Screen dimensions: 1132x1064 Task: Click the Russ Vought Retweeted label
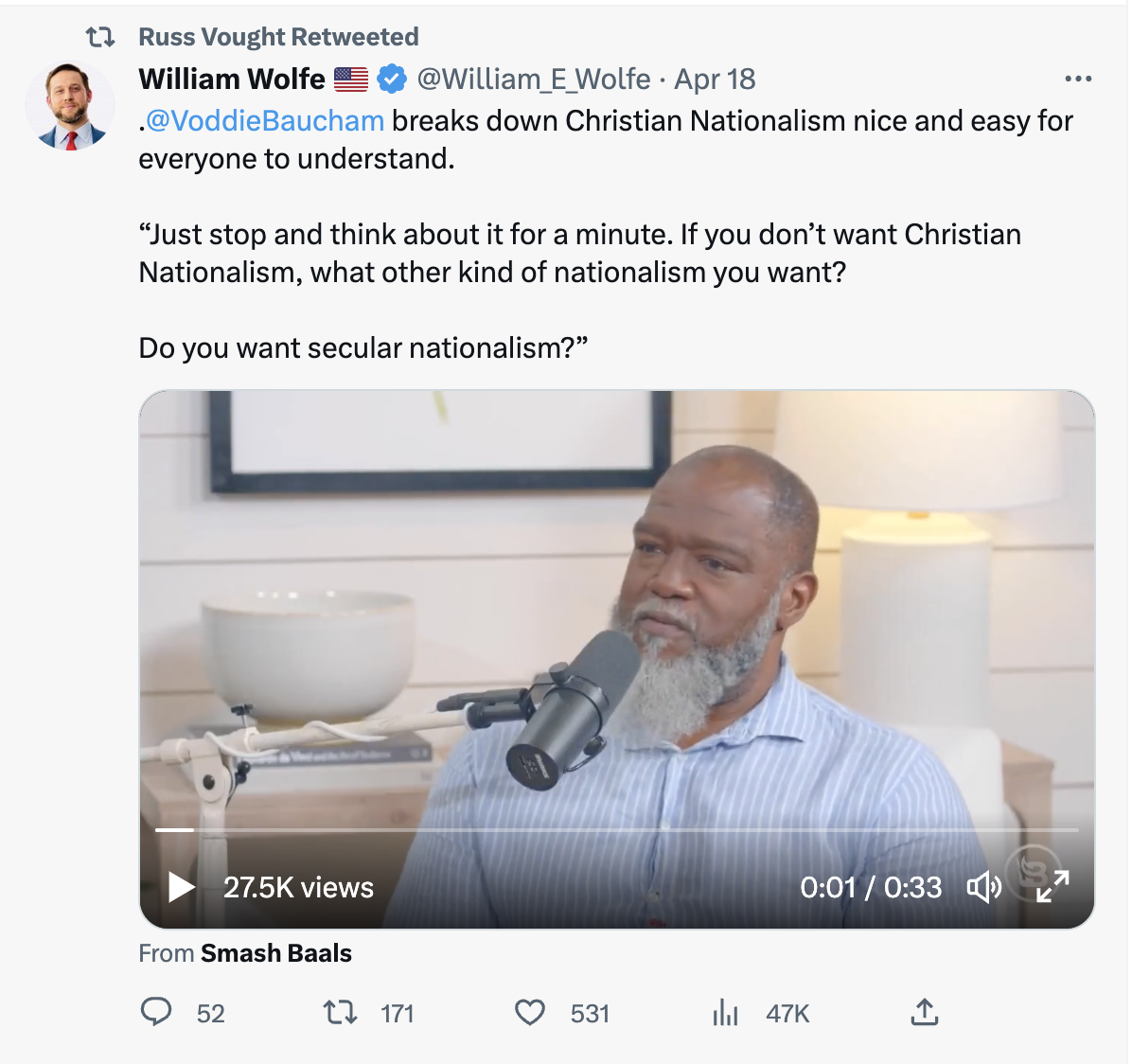coord(278,37)
